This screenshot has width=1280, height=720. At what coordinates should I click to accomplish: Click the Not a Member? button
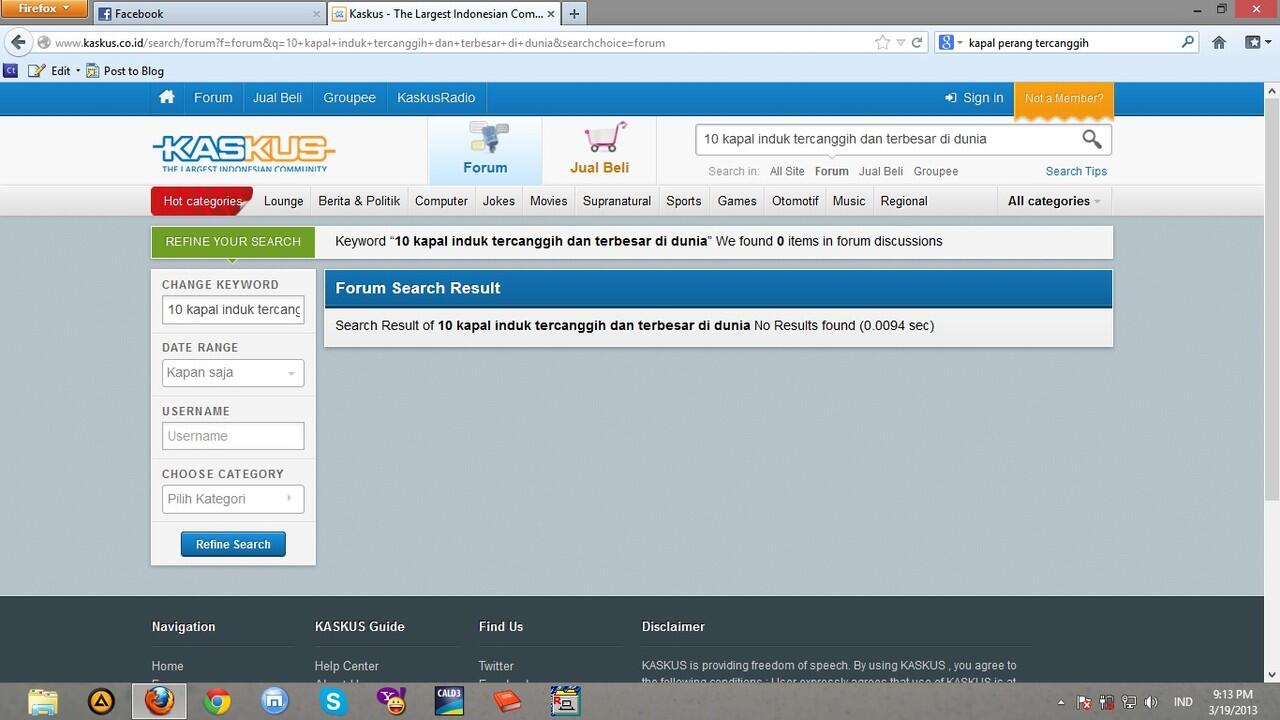[x=1064, y=99]
